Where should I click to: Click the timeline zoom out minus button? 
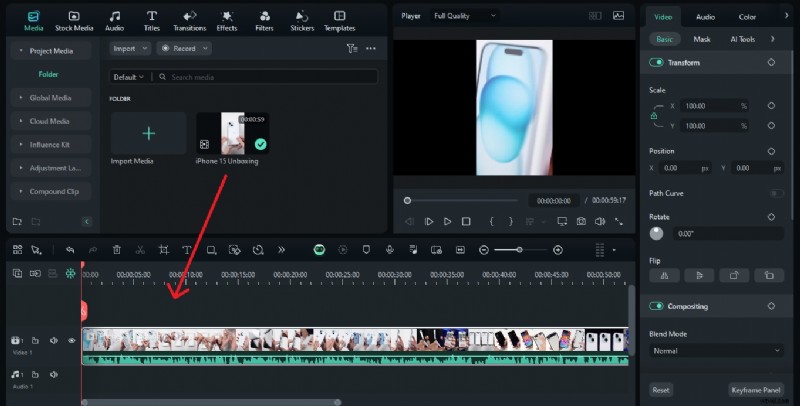[x=484, y=250]
